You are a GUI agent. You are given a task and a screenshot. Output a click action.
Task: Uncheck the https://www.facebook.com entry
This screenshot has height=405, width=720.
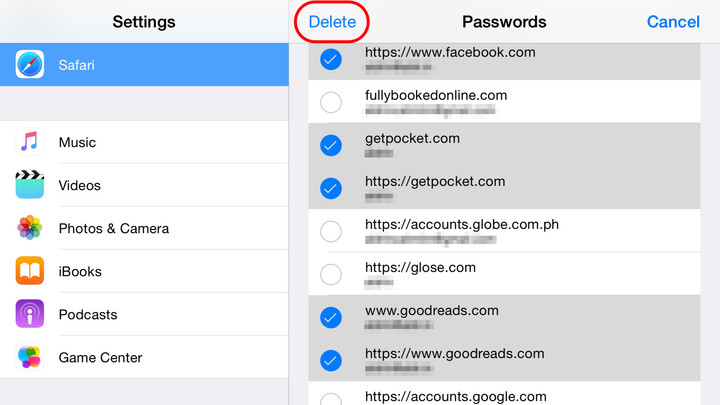coord(331,59)
